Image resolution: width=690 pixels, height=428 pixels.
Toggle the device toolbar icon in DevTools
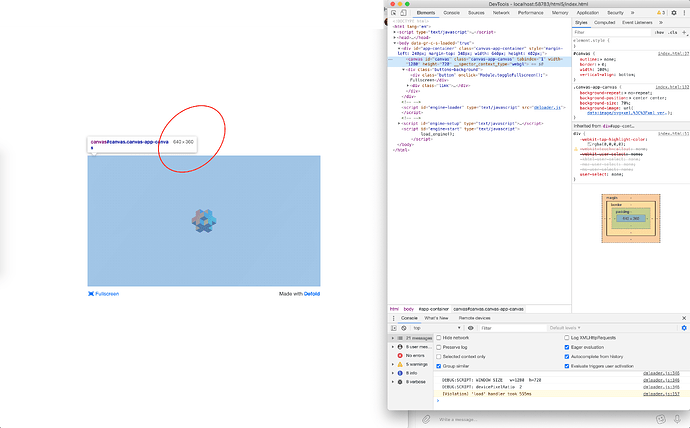[403, 13]
